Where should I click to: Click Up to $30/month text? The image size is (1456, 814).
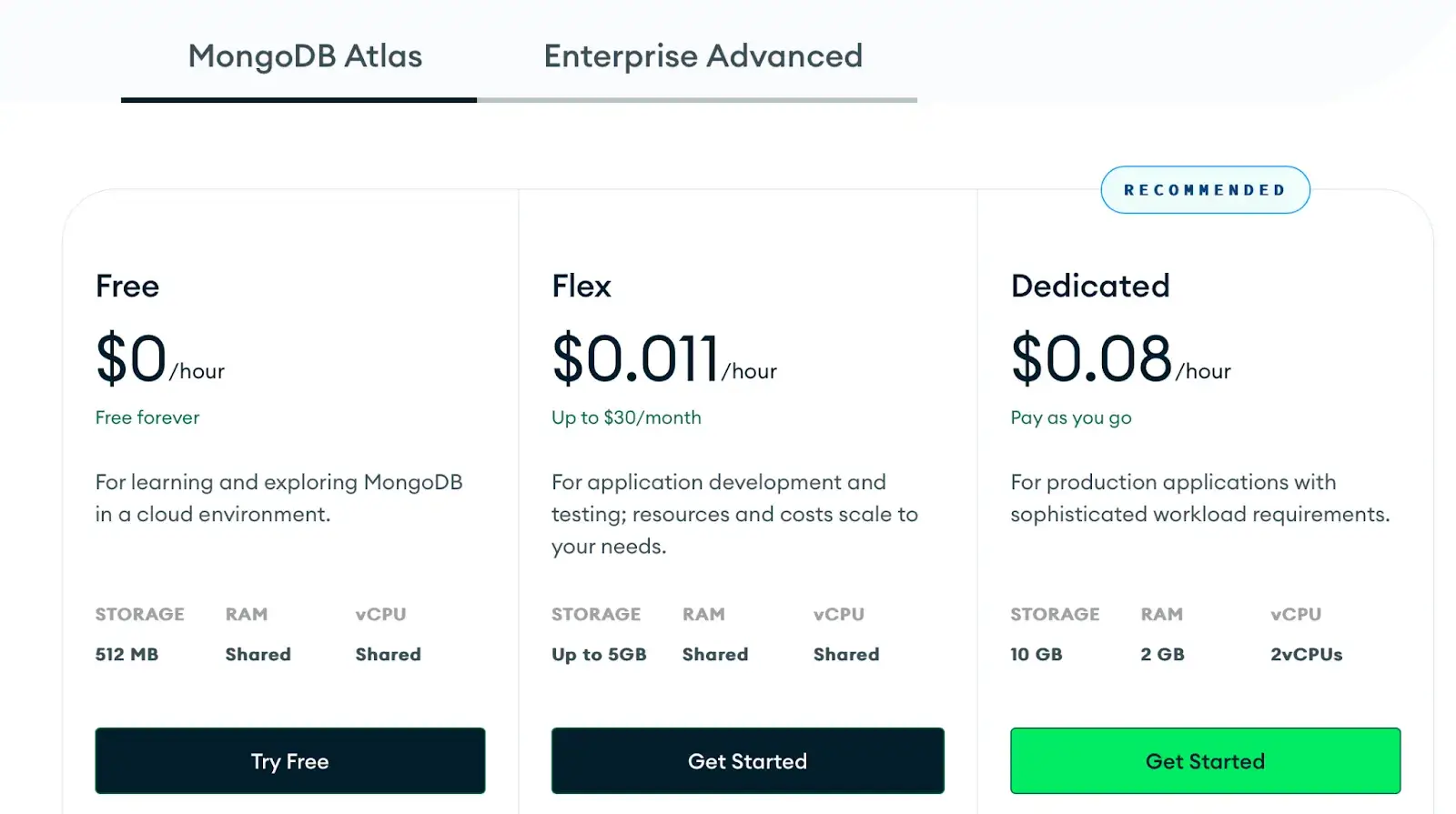coord(626,417)
